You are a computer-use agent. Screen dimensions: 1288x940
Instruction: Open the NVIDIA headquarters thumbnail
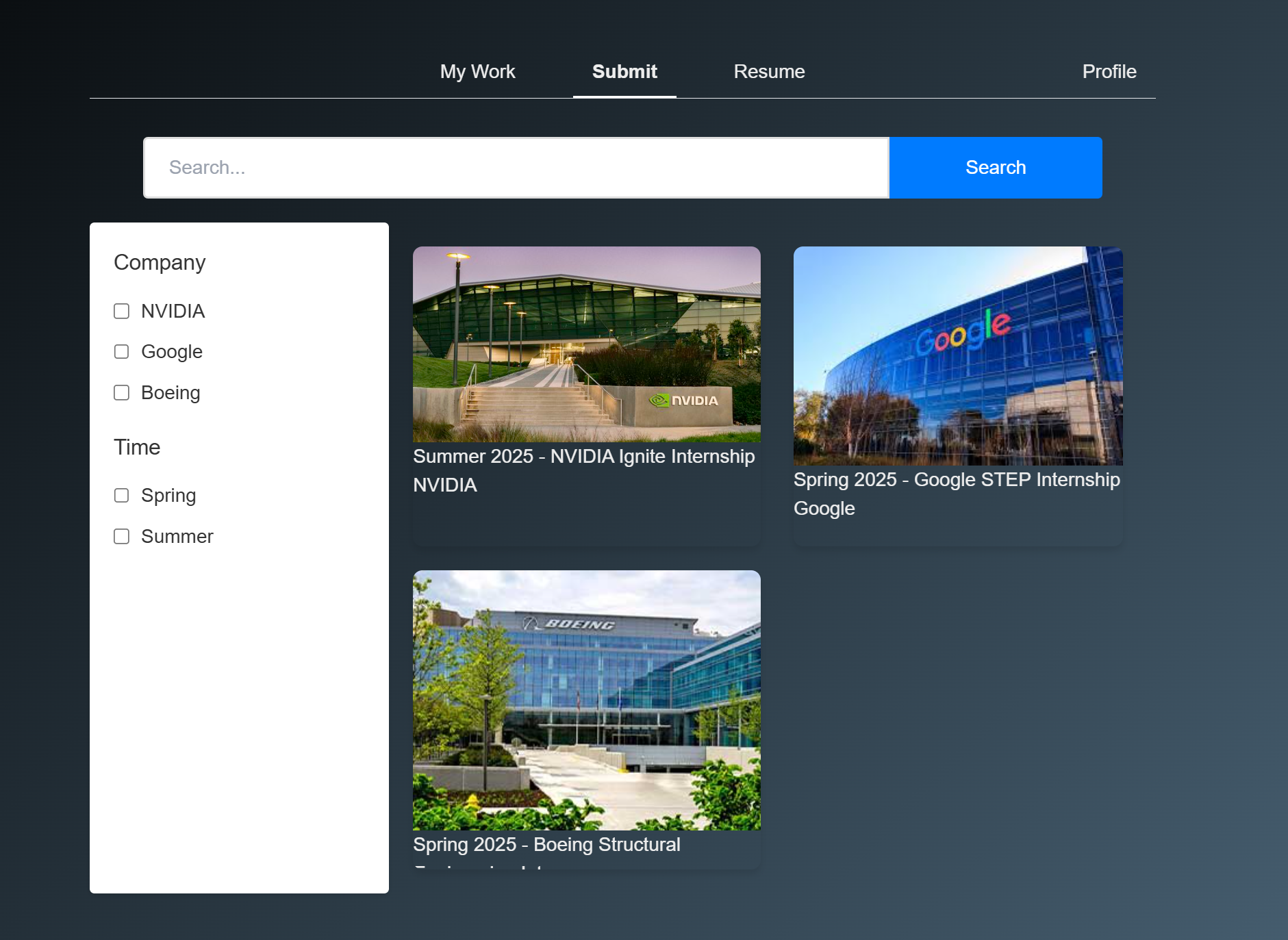tap(587, 344)
